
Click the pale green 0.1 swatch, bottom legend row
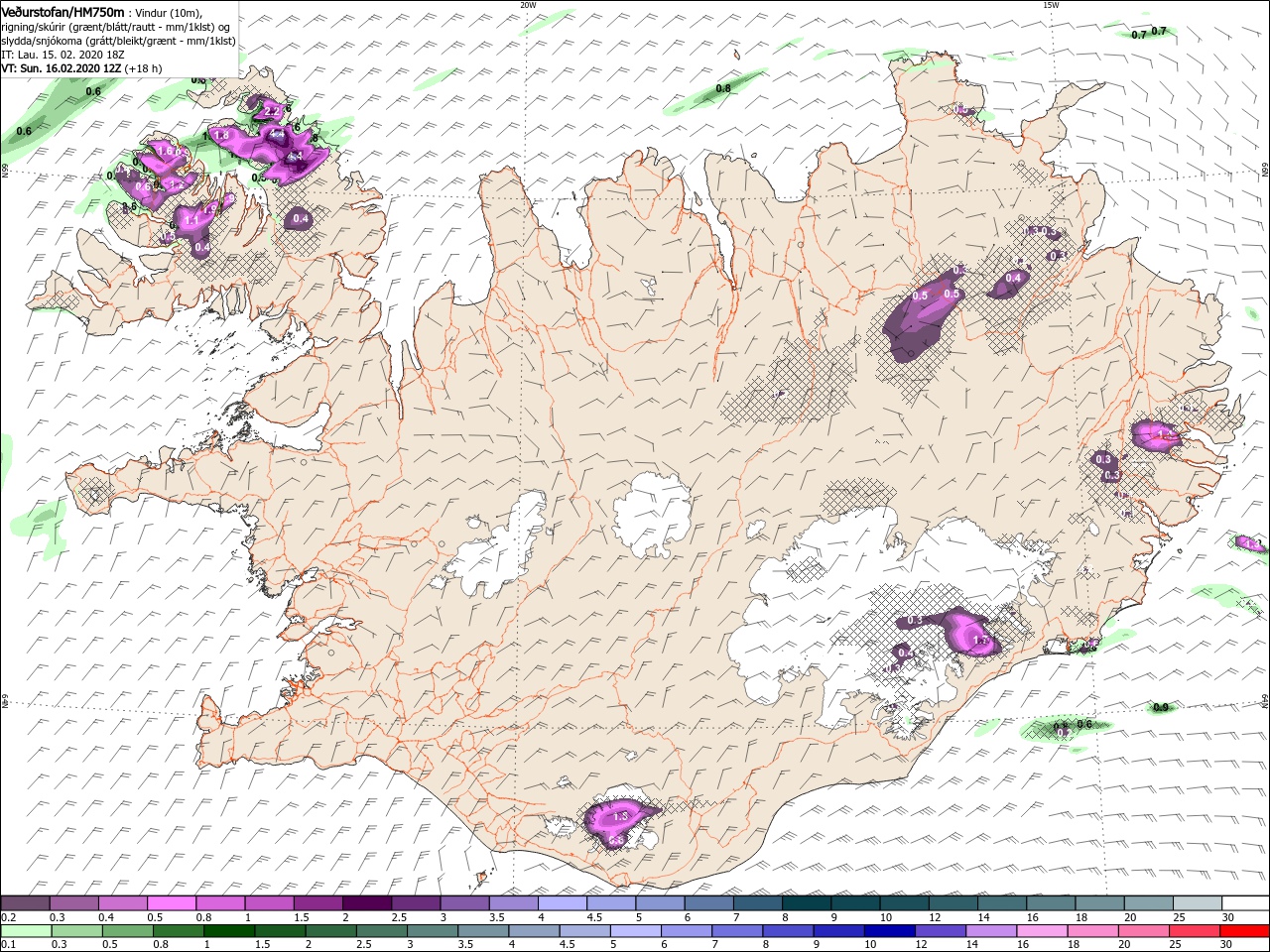pyautogui.click(x=27, y=931)
